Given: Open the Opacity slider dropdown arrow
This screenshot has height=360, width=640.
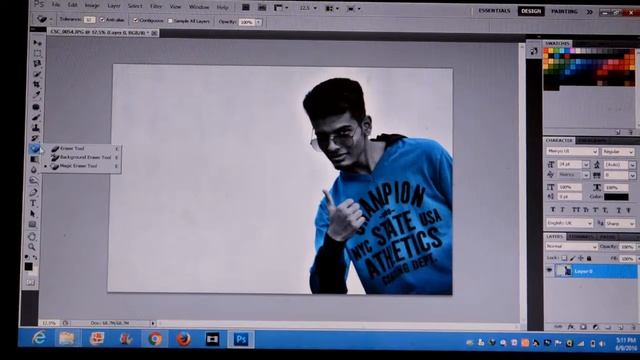Looking at the screenshot, I should pos(258,22).
